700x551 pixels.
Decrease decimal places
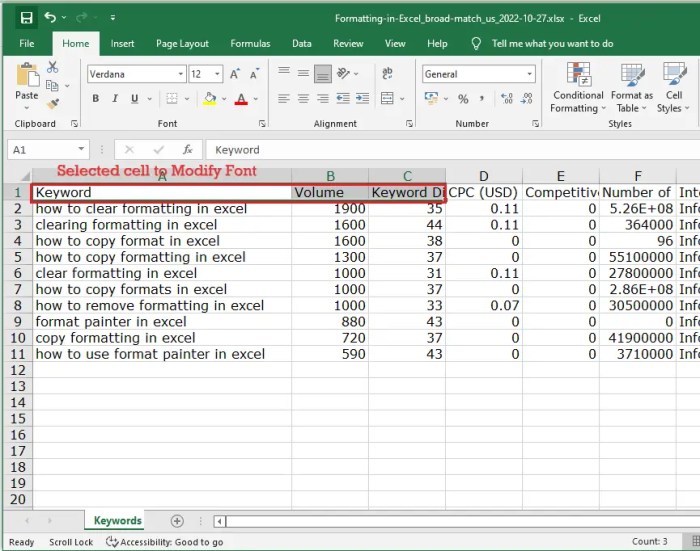(527, 99)
